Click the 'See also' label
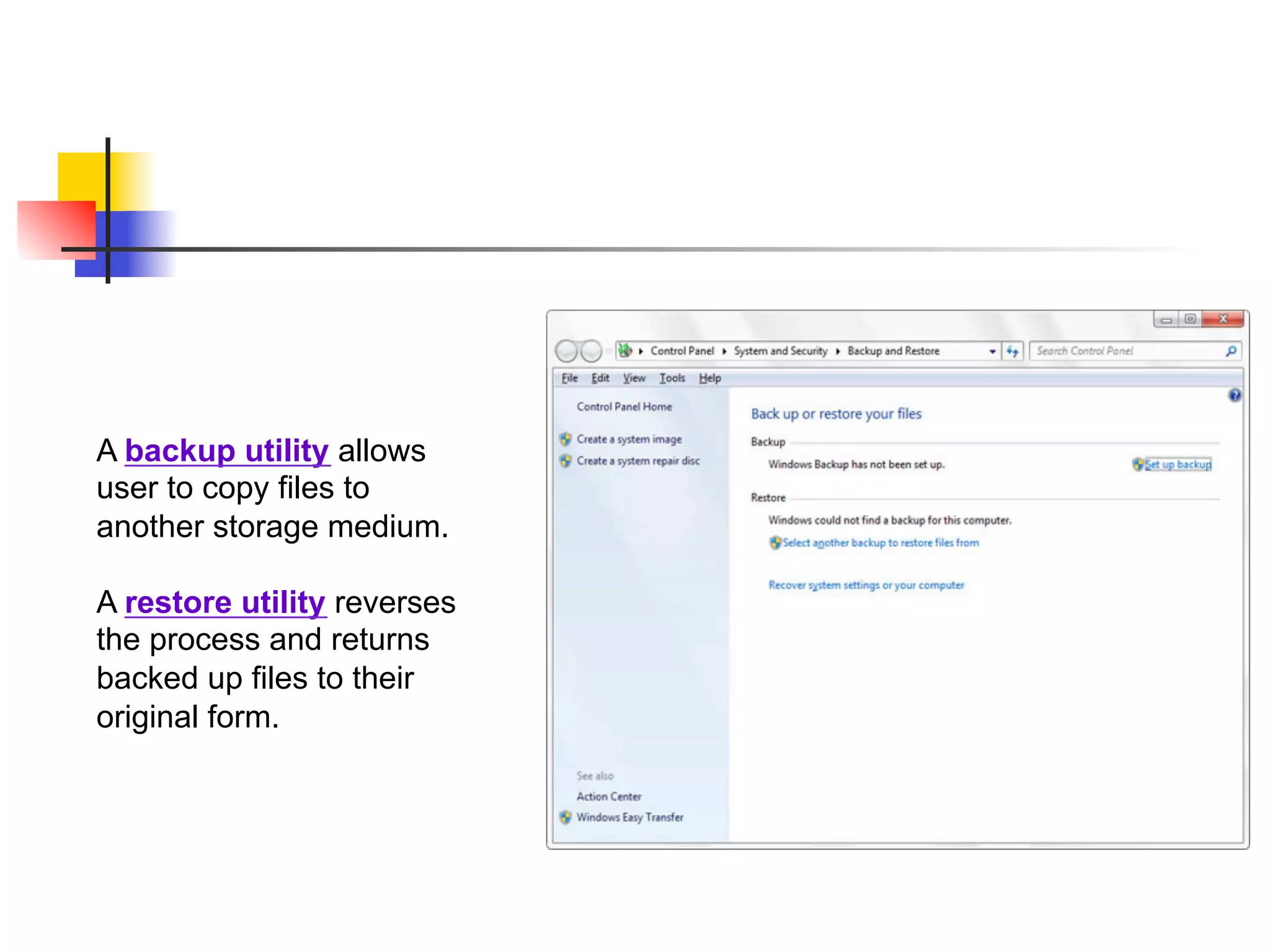This screenshot has width=1270, height=952. point(595,776)
